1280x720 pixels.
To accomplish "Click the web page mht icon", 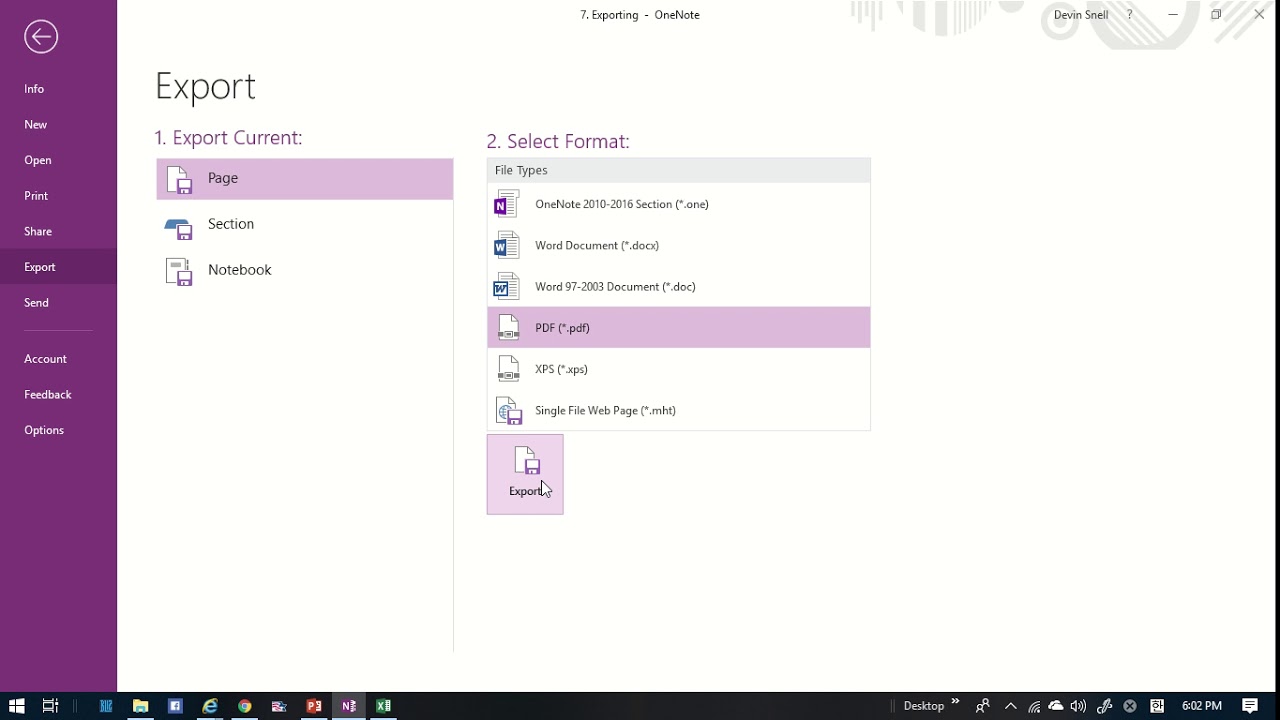I will click(x=508, y=410).
